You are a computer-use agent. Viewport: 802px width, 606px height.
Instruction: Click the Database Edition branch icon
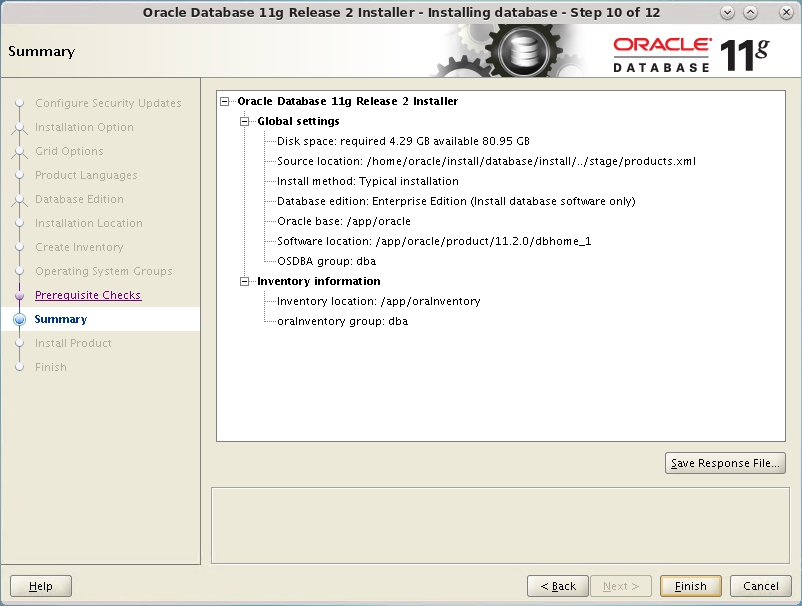pos(19,200)
